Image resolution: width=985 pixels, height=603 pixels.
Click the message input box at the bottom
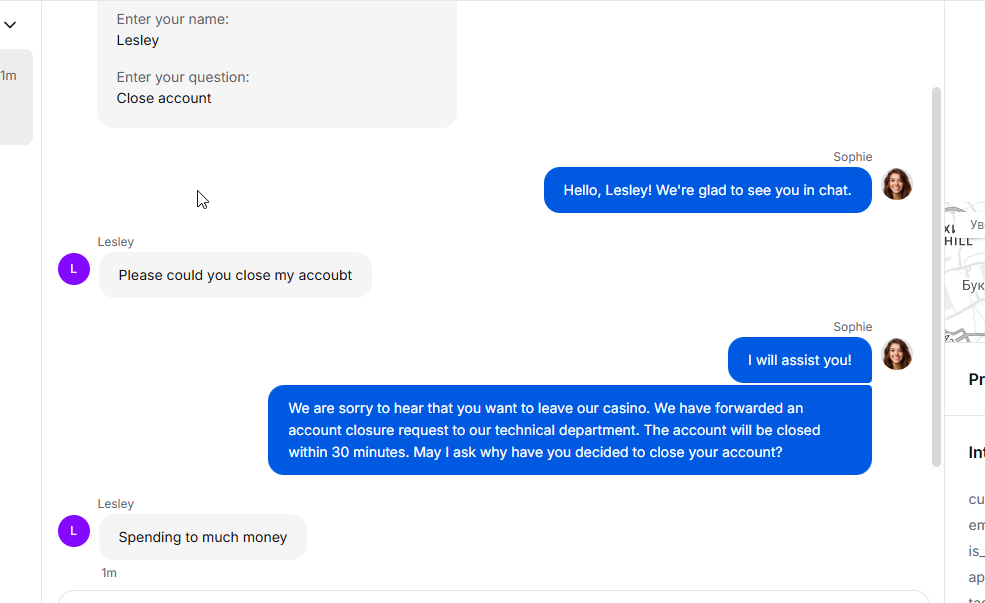490,597
